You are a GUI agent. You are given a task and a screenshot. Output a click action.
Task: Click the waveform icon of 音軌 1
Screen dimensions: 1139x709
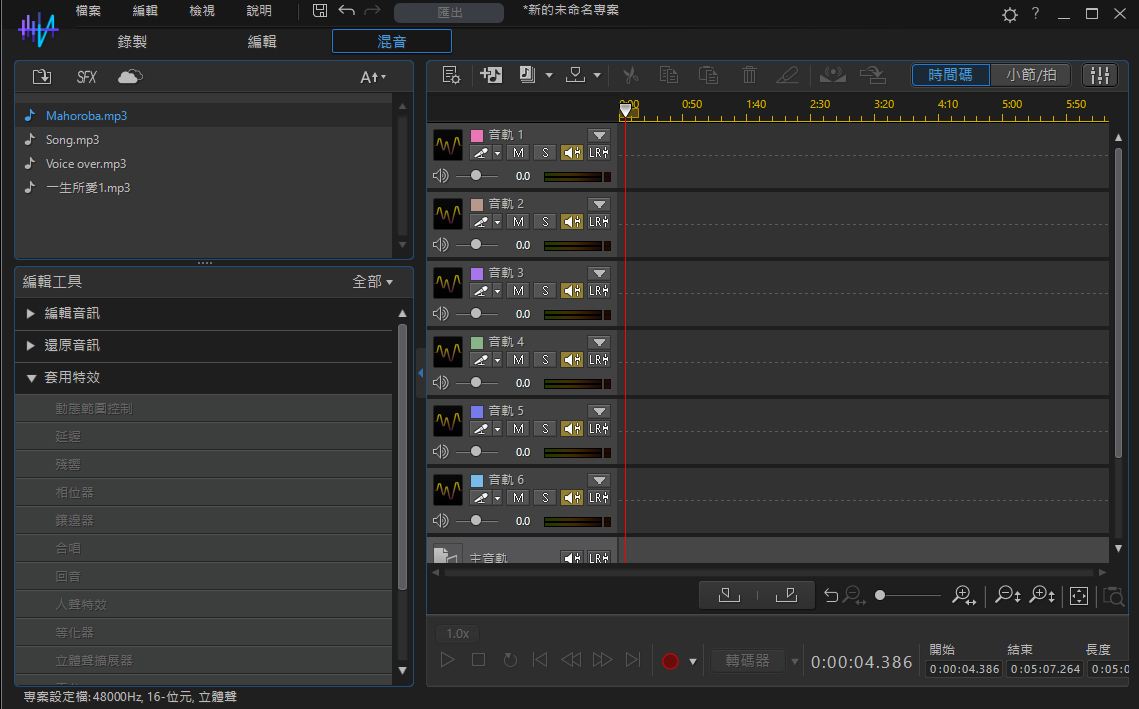click(x=447, y=145)
